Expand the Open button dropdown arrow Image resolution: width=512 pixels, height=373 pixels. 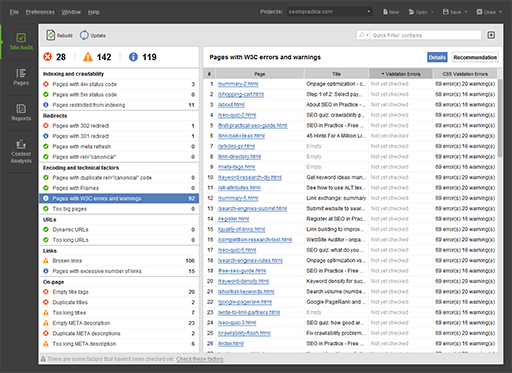point(432,12)
